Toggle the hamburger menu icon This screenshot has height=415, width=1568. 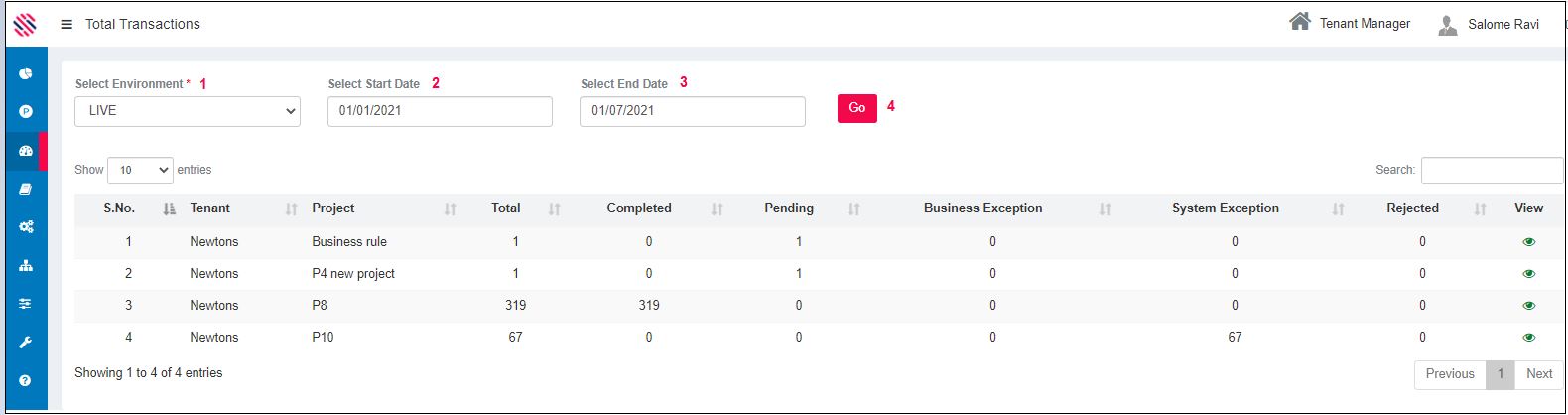tap(66, 25)
